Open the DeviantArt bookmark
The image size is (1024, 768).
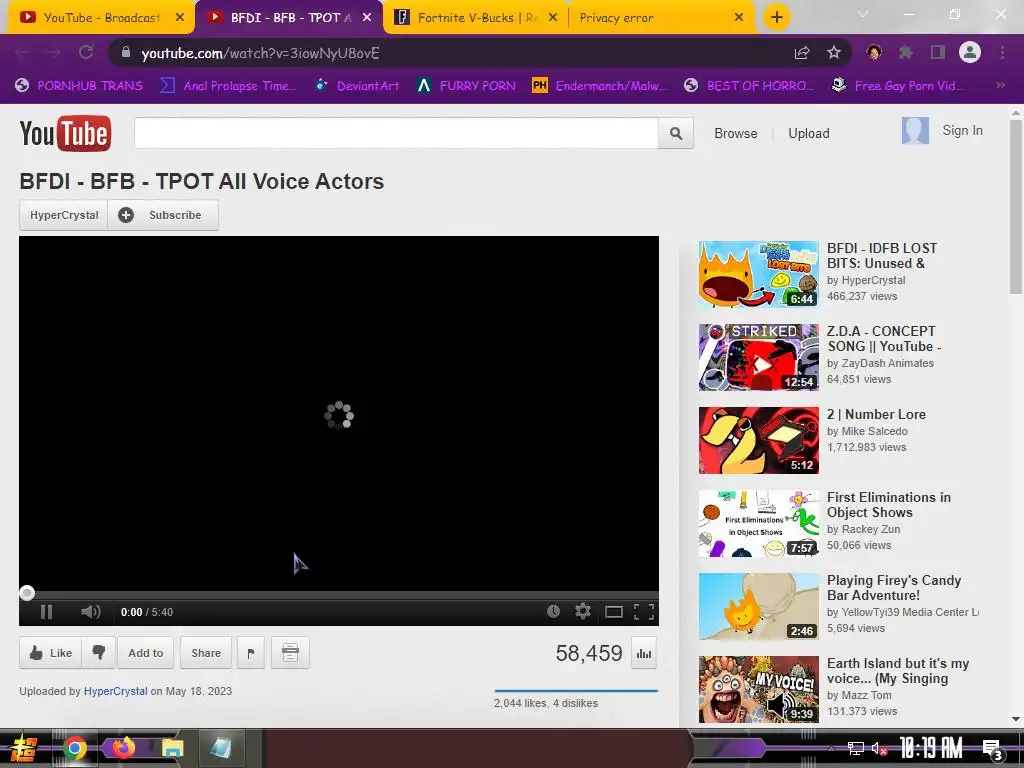(x=358, y=85)
